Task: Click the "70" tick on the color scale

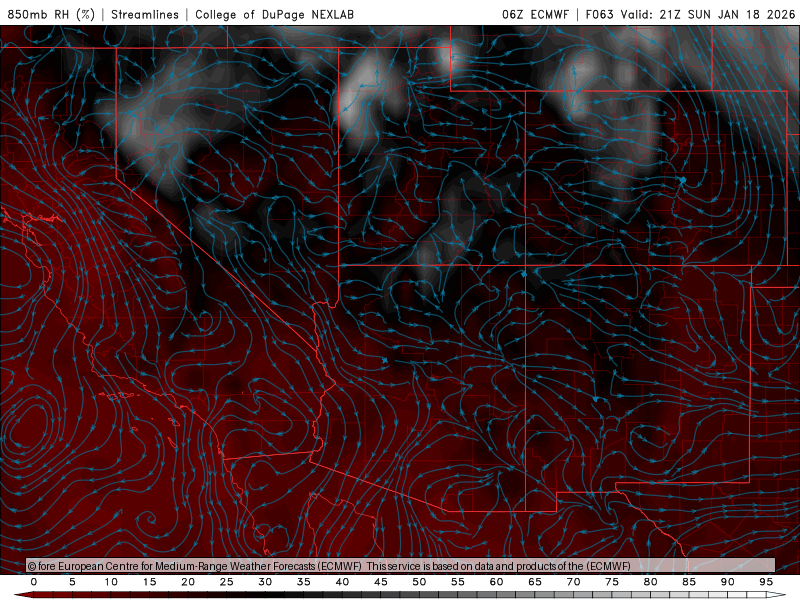Action: 573,582
